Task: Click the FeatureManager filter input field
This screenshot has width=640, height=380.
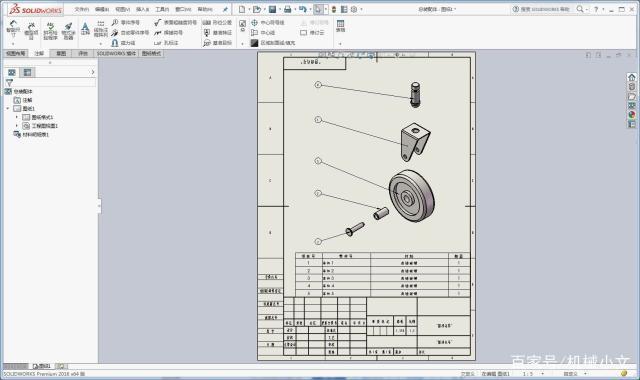Action: click(x=54, y=83)
